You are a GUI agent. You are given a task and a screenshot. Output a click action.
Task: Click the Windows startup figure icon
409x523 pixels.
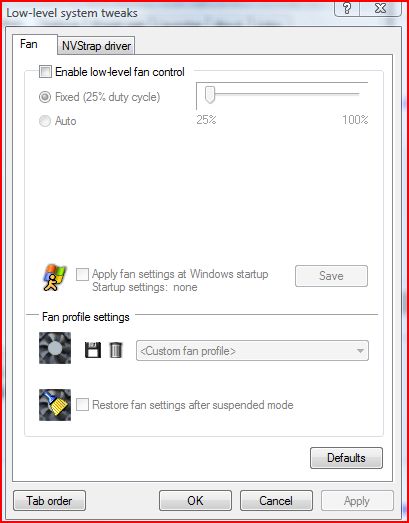[x=55, y=278]
